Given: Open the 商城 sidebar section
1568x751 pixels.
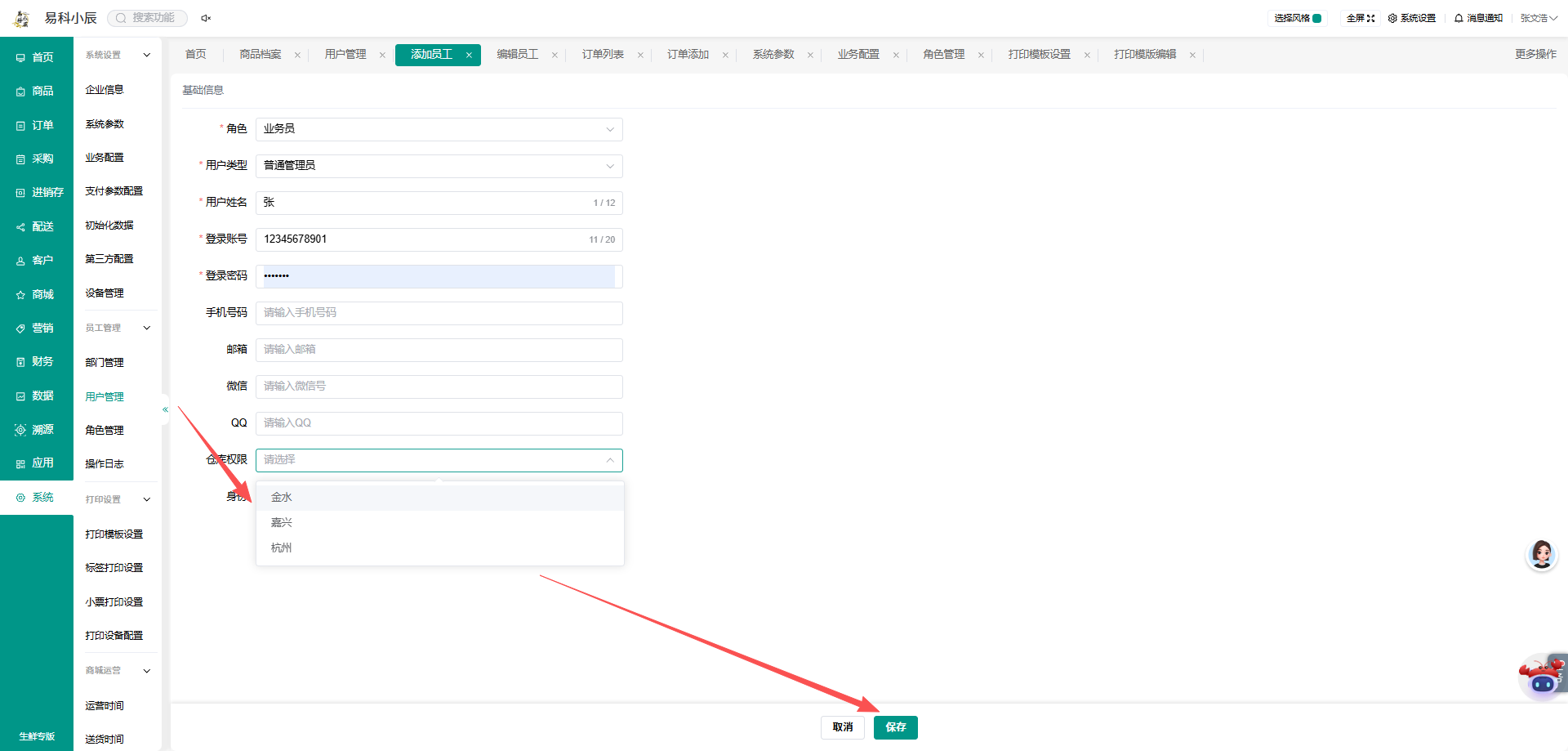Looking at the screenshot, I should click(37, 294).
